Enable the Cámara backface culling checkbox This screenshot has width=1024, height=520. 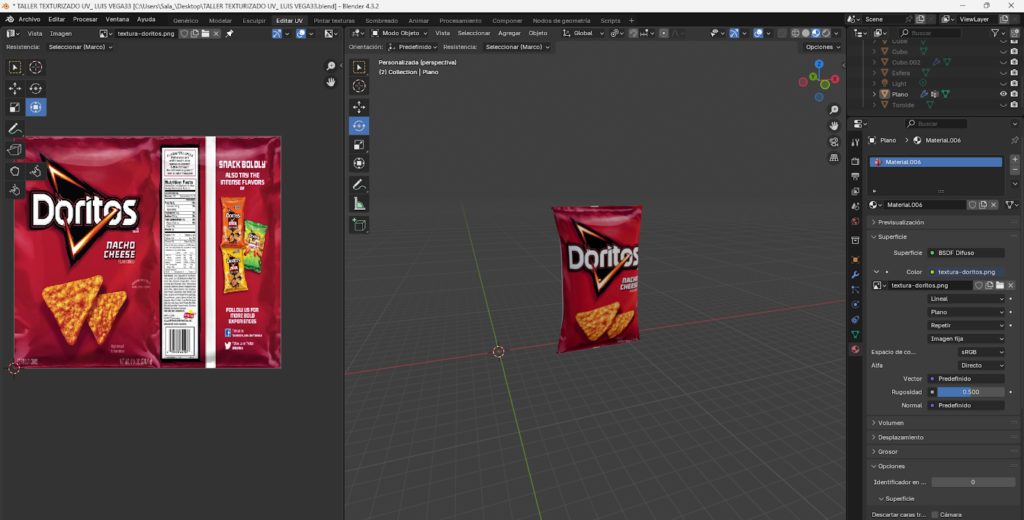click(x=935, y=515)
